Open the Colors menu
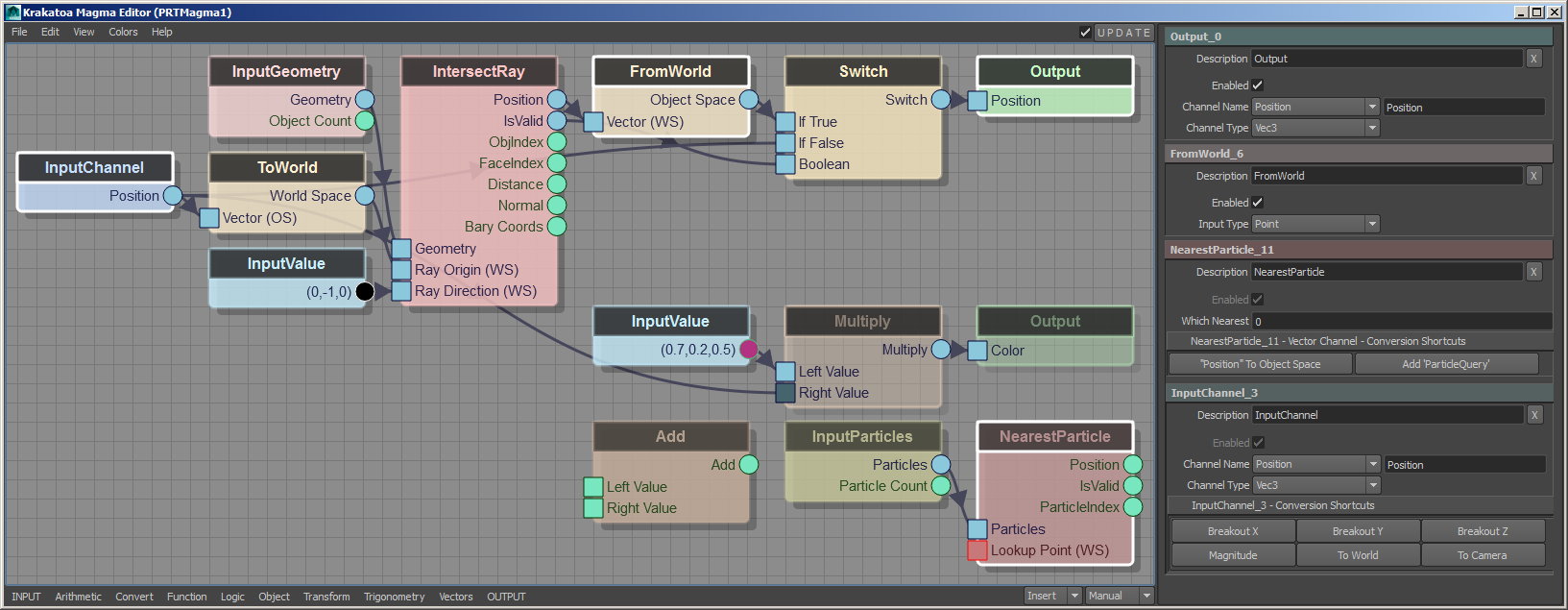 point(123,32)
